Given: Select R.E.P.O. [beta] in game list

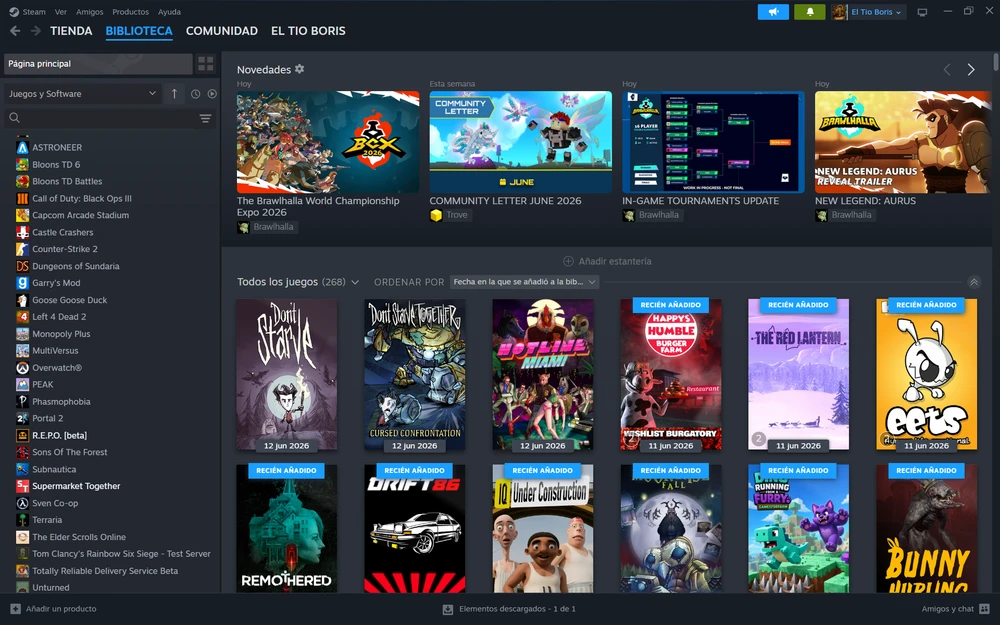Looking at the screenshot, I should coord(59,436).
